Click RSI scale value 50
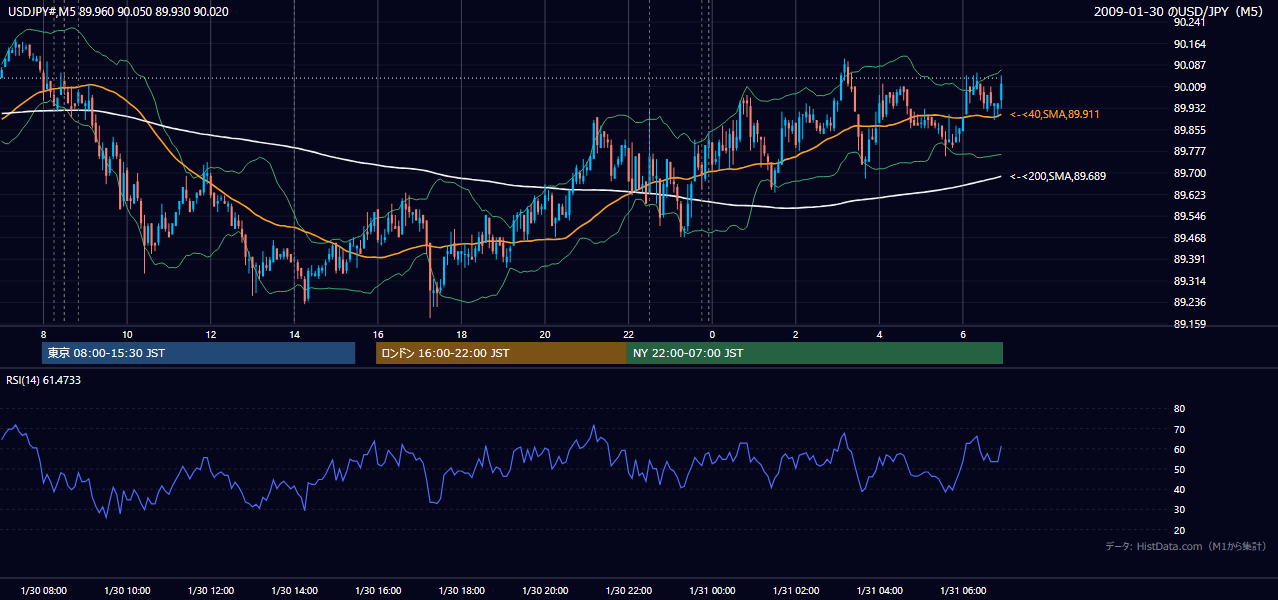The width and height of the screenshot is (1278, 600). tap(1179, 469)
